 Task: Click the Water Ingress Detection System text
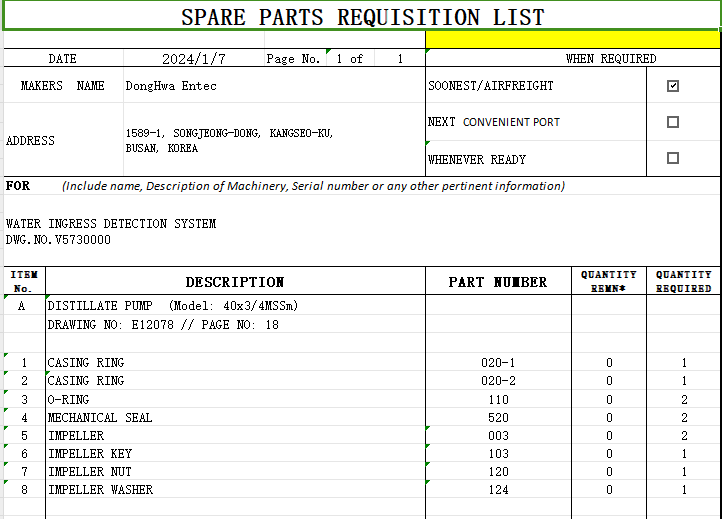click(x=111, y=224)
